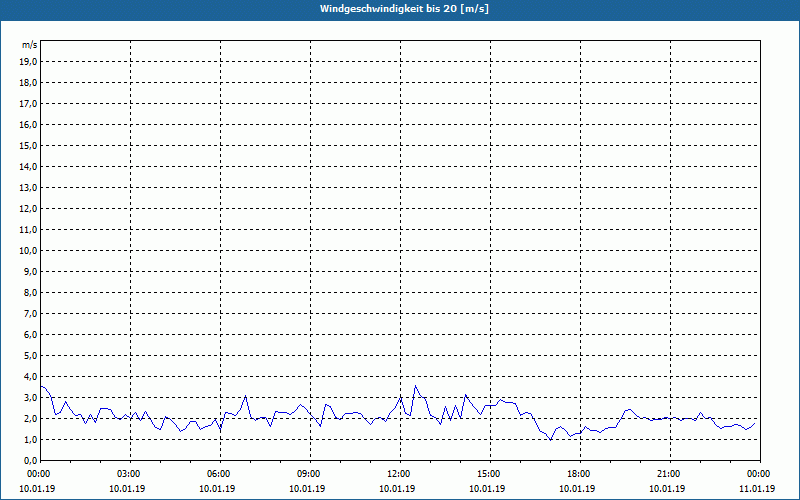Click the 3,0 y-axis label
The width and height of the screenshot is (800, 500).
tap(30, 397)
